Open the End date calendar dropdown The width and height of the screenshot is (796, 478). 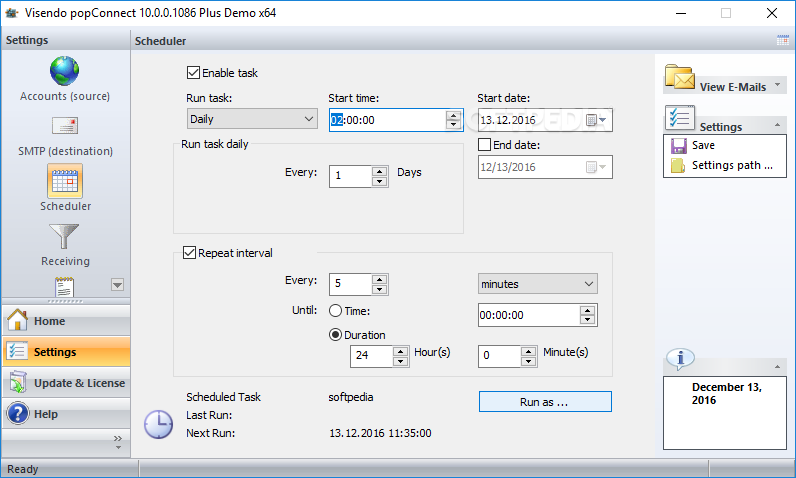(x=596, y=167)
